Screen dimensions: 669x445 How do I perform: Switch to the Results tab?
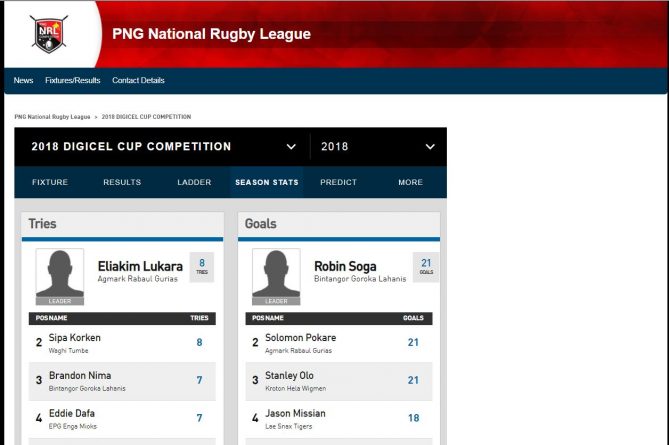(122, 183)
